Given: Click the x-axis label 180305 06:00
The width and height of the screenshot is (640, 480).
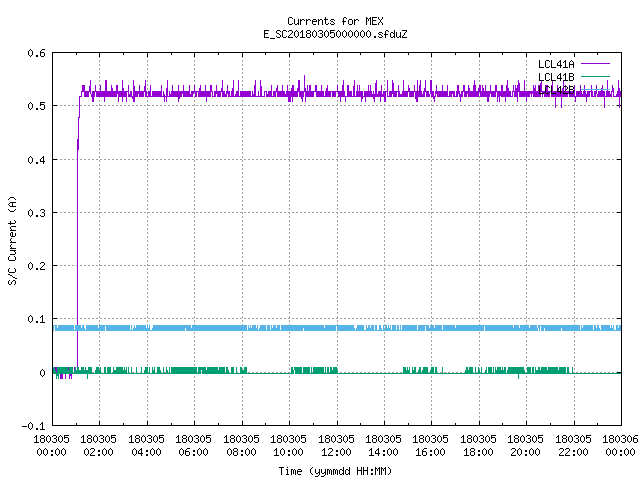Looking at the screenshot, I should click(x=193, y=446).
